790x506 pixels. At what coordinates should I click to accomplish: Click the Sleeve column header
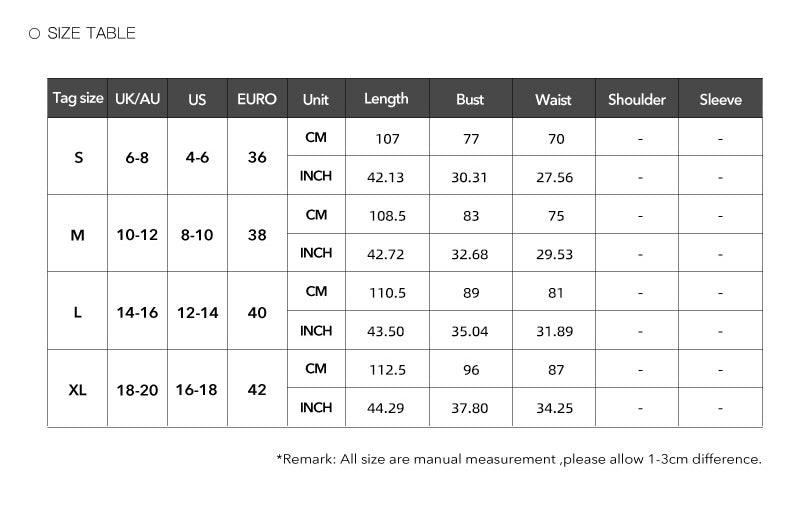click(x=720, y=99)
